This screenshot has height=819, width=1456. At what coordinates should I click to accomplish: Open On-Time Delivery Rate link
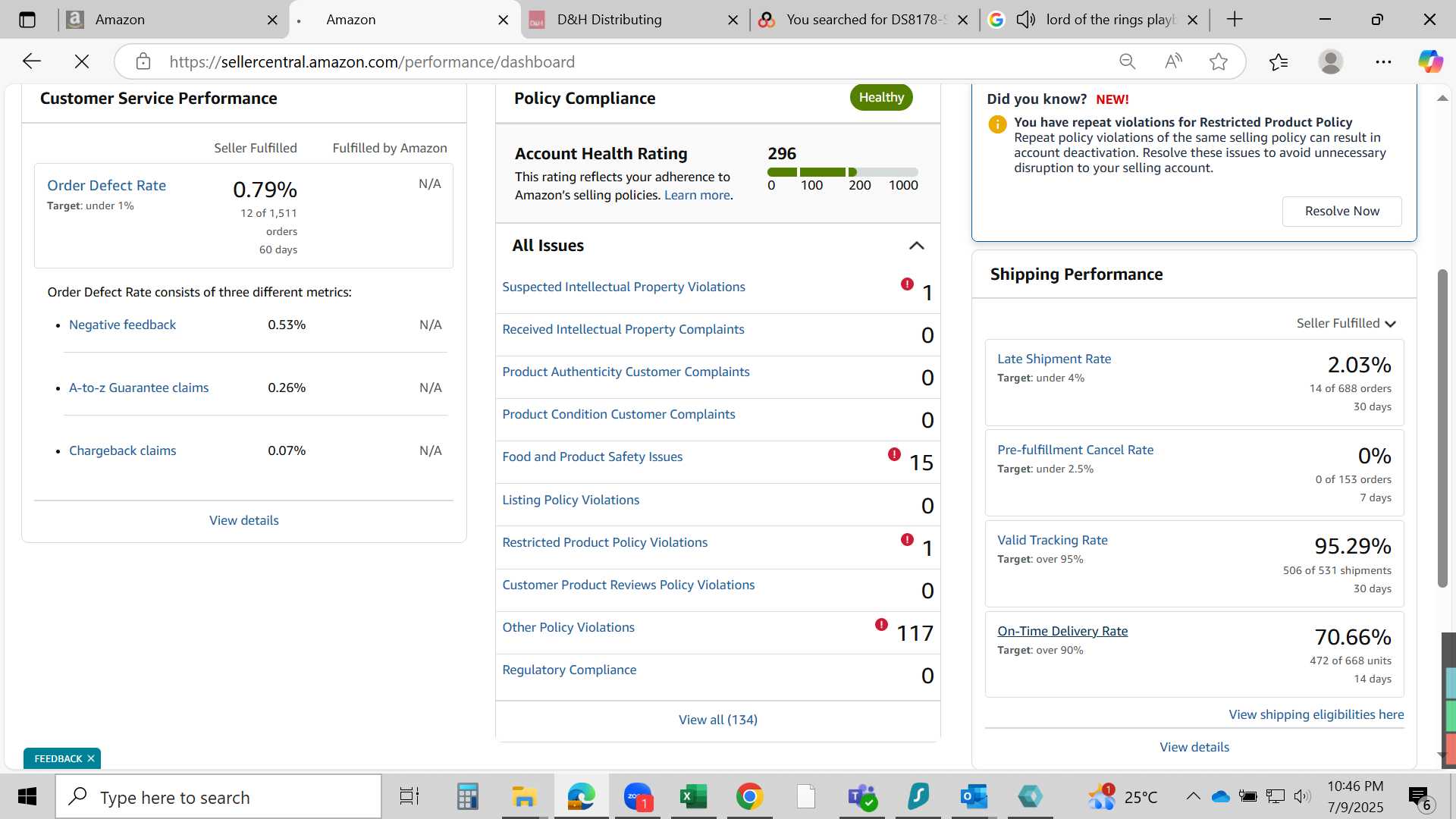click(x=1062, y=631)
